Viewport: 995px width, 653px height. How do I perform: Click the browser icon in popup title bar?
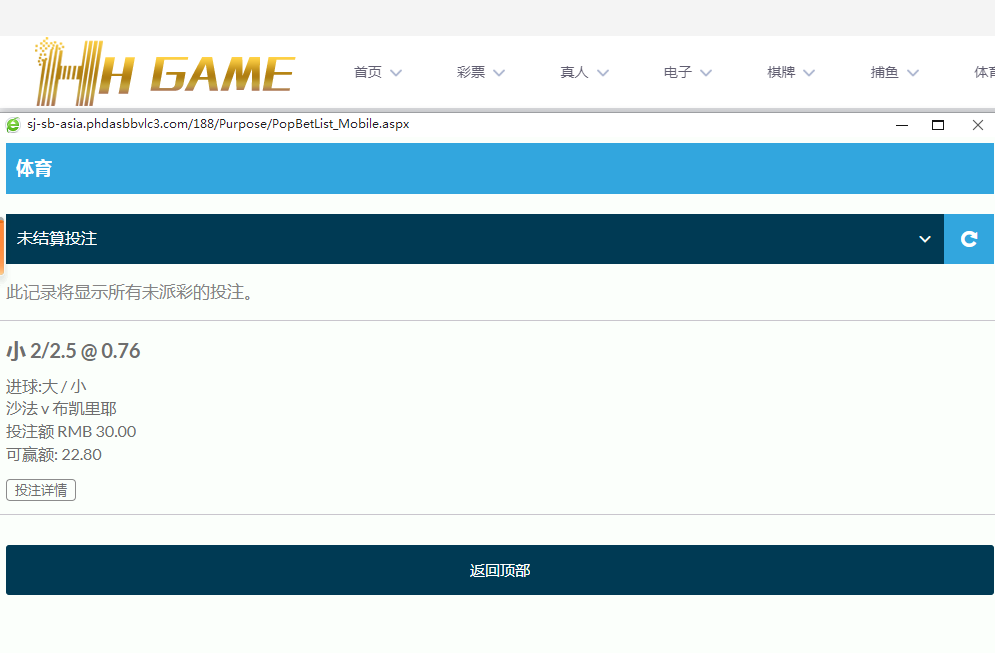[13, 125]
